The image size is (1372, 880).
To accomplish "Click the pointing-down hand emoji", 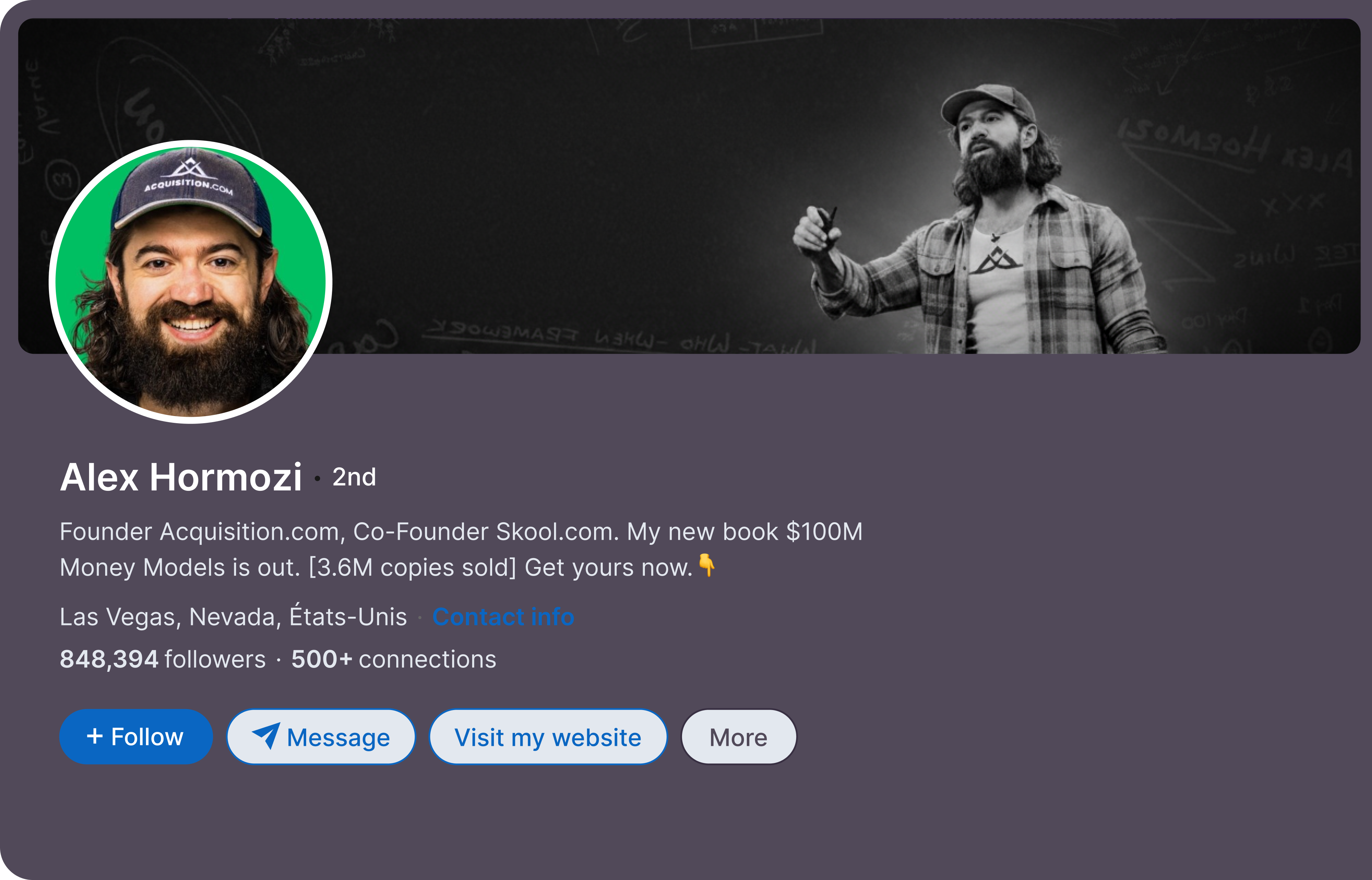I will click(x=706, y=565).
